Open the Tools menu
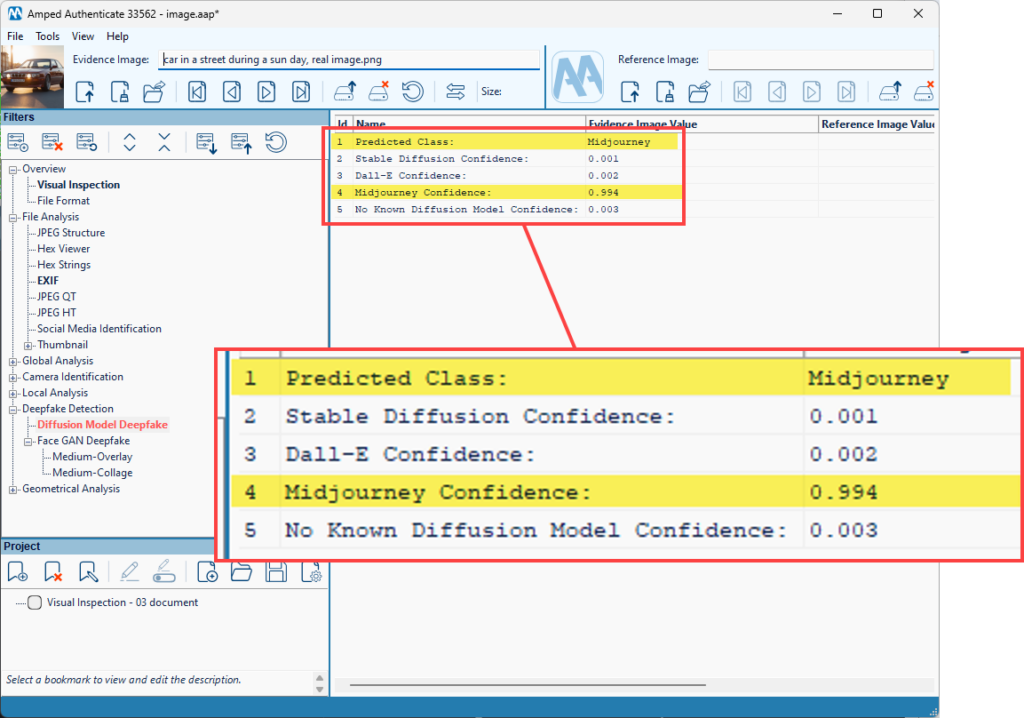This screenshot has width=1024, height=718. point(47,36)
